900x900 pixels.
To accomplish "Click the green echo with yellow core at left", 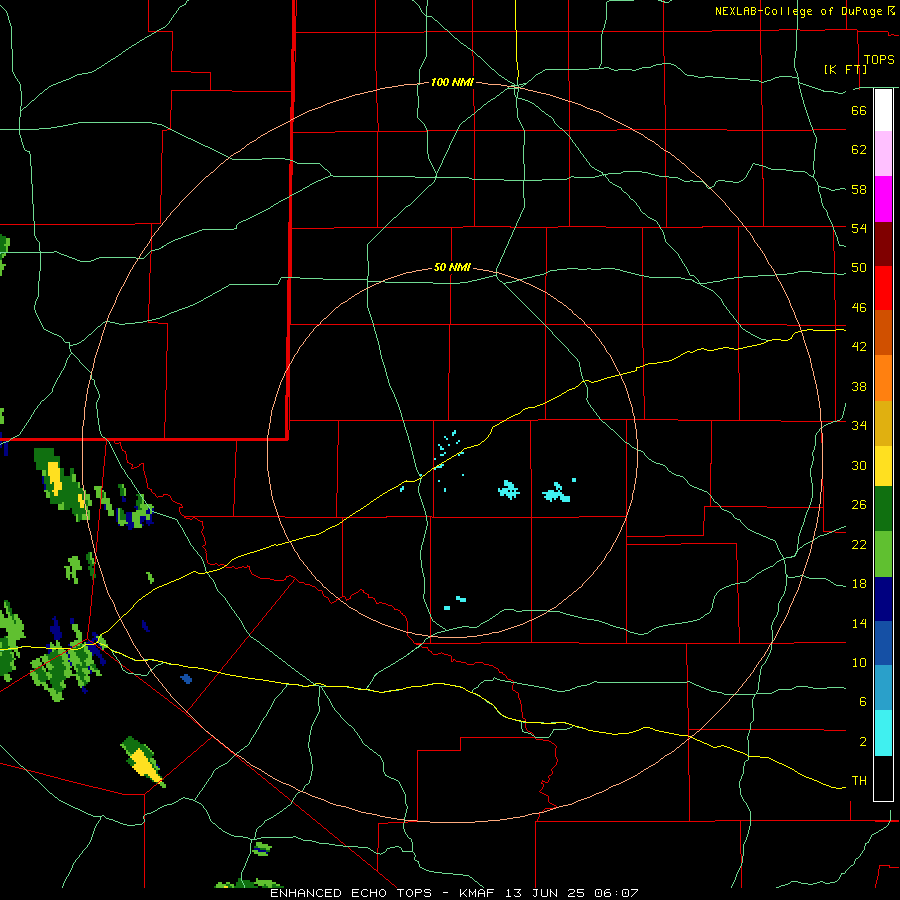I will tap(62, 484).
